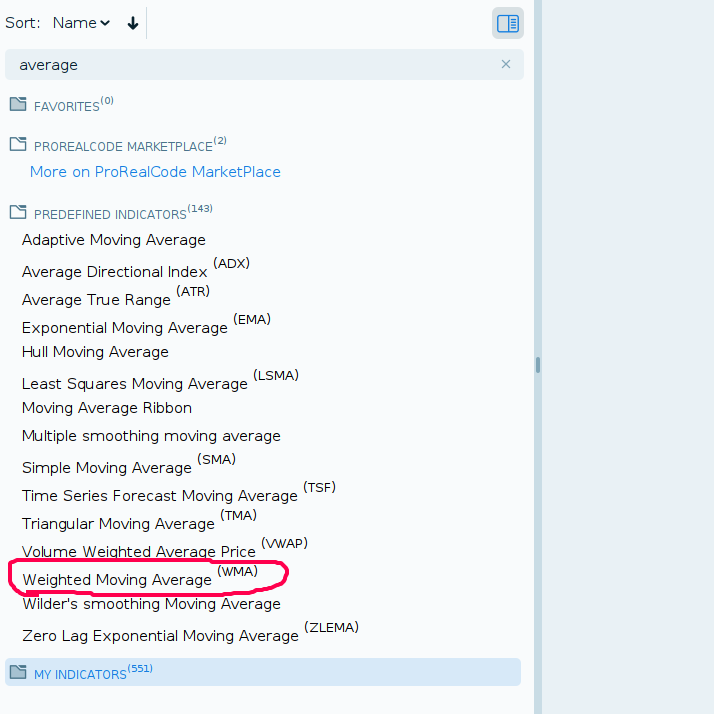
Task: Click the vertical scrollbar handle
Action: click(538, 365)
